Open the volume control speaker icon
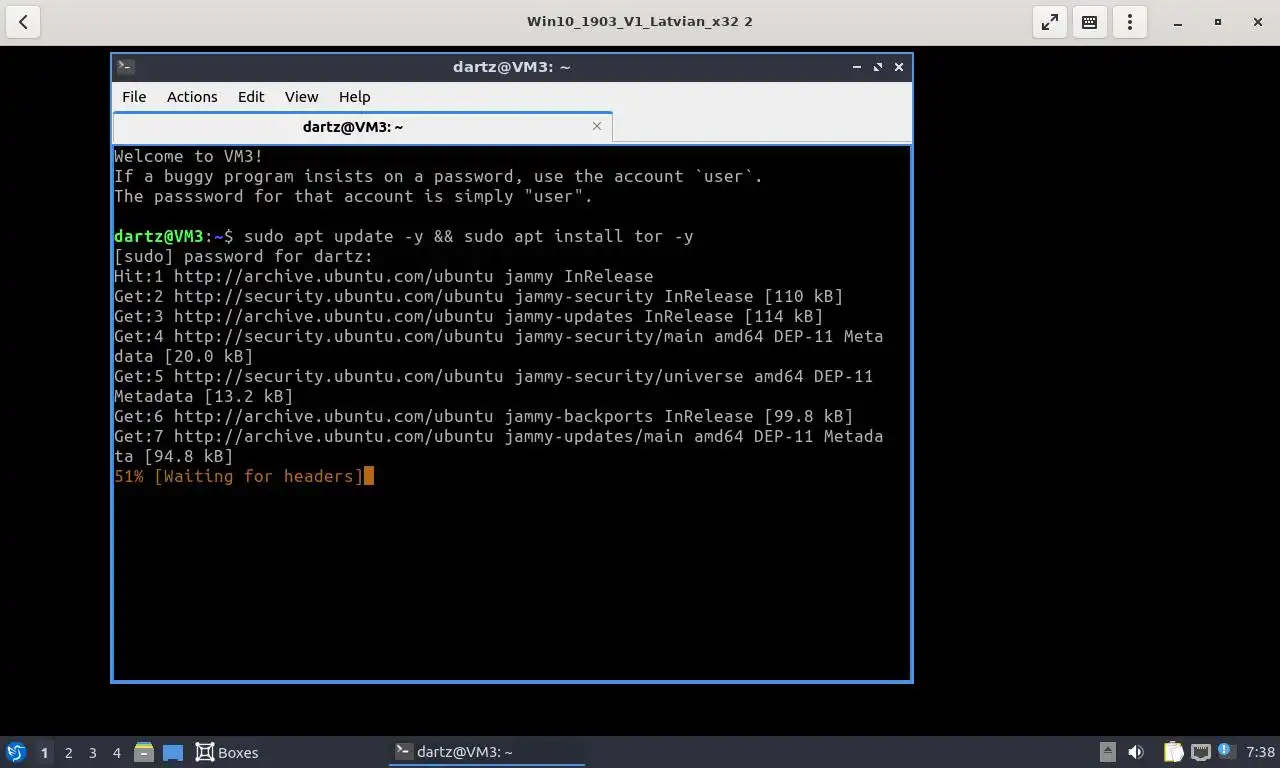Image resolution: width=1280 pixels, height=768 pixels. [1136, 752]
